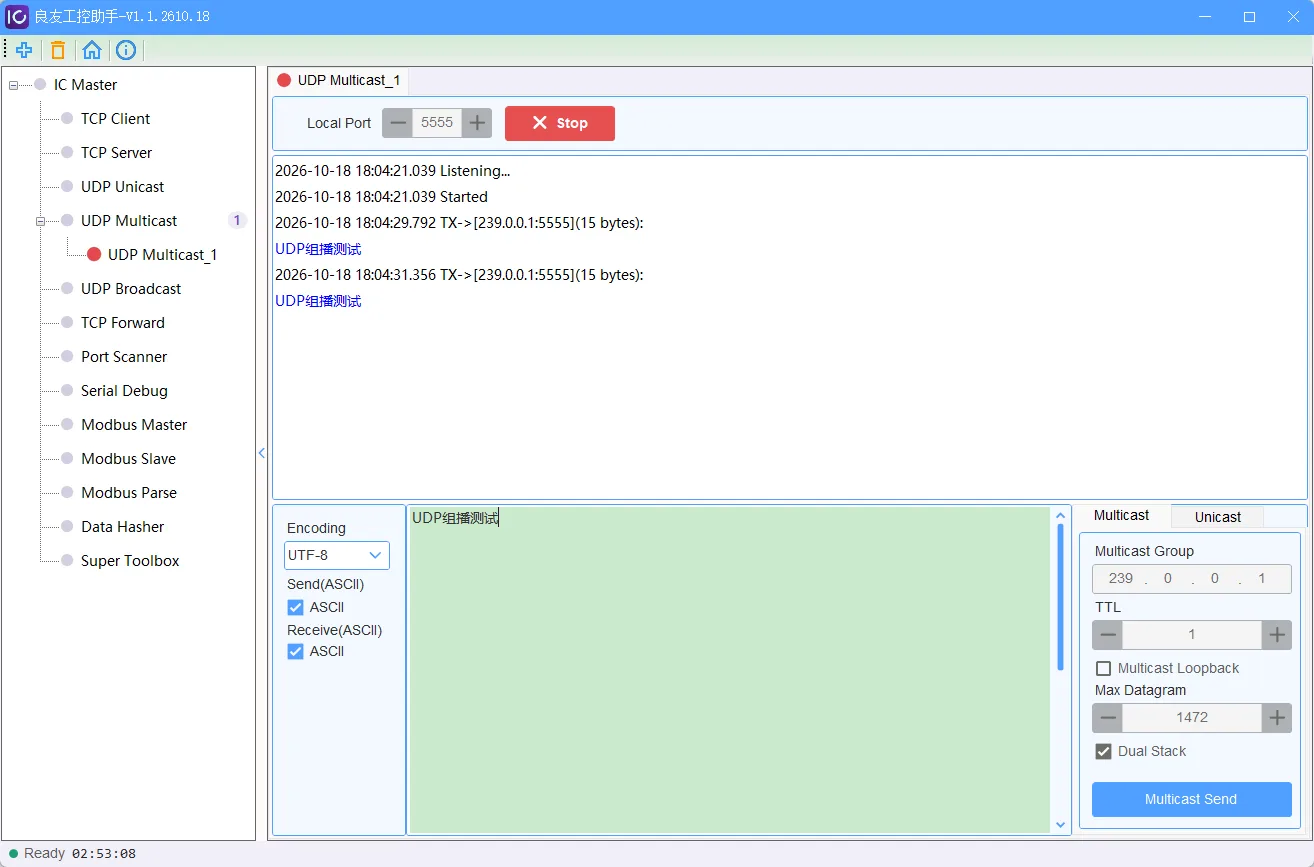Decrease Max Datagram with minus button
This screenshot has width=1314, height=867.
[1108, 718]
